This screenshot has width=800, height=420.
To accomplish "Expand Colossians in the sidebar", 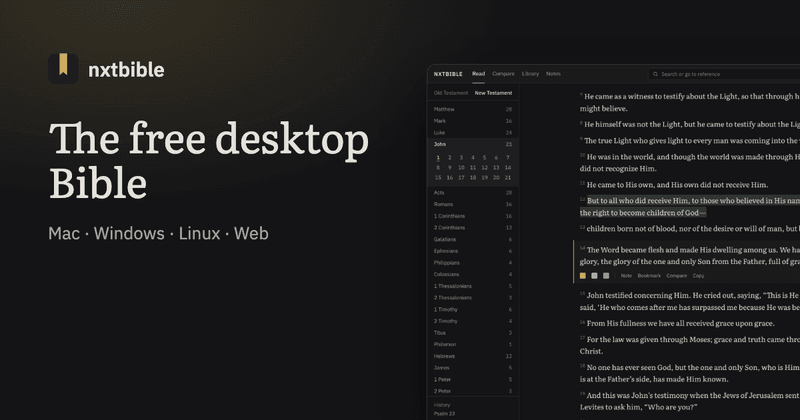I will tap(472, 275).
